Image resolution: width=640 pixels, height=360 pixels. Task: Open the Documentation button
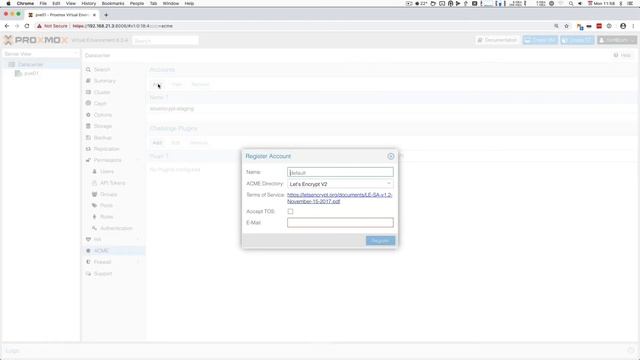[497, 40]
